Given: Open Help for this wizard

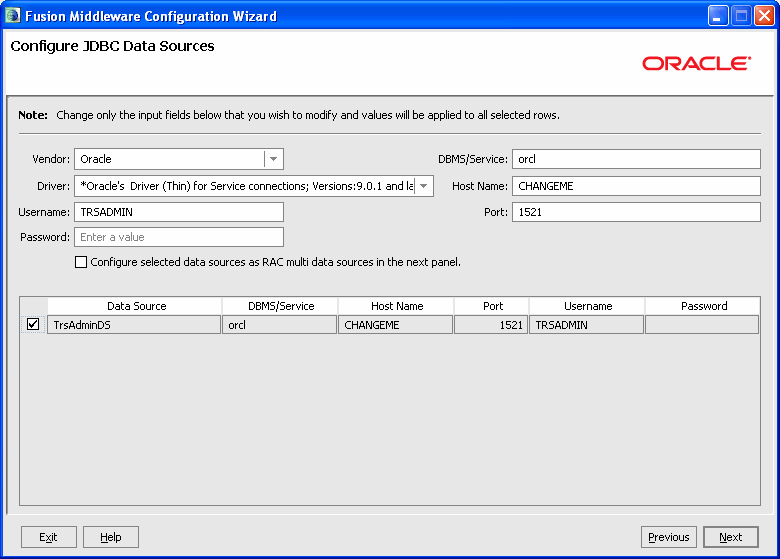Looking at the screenshot, I should [110, 537].
